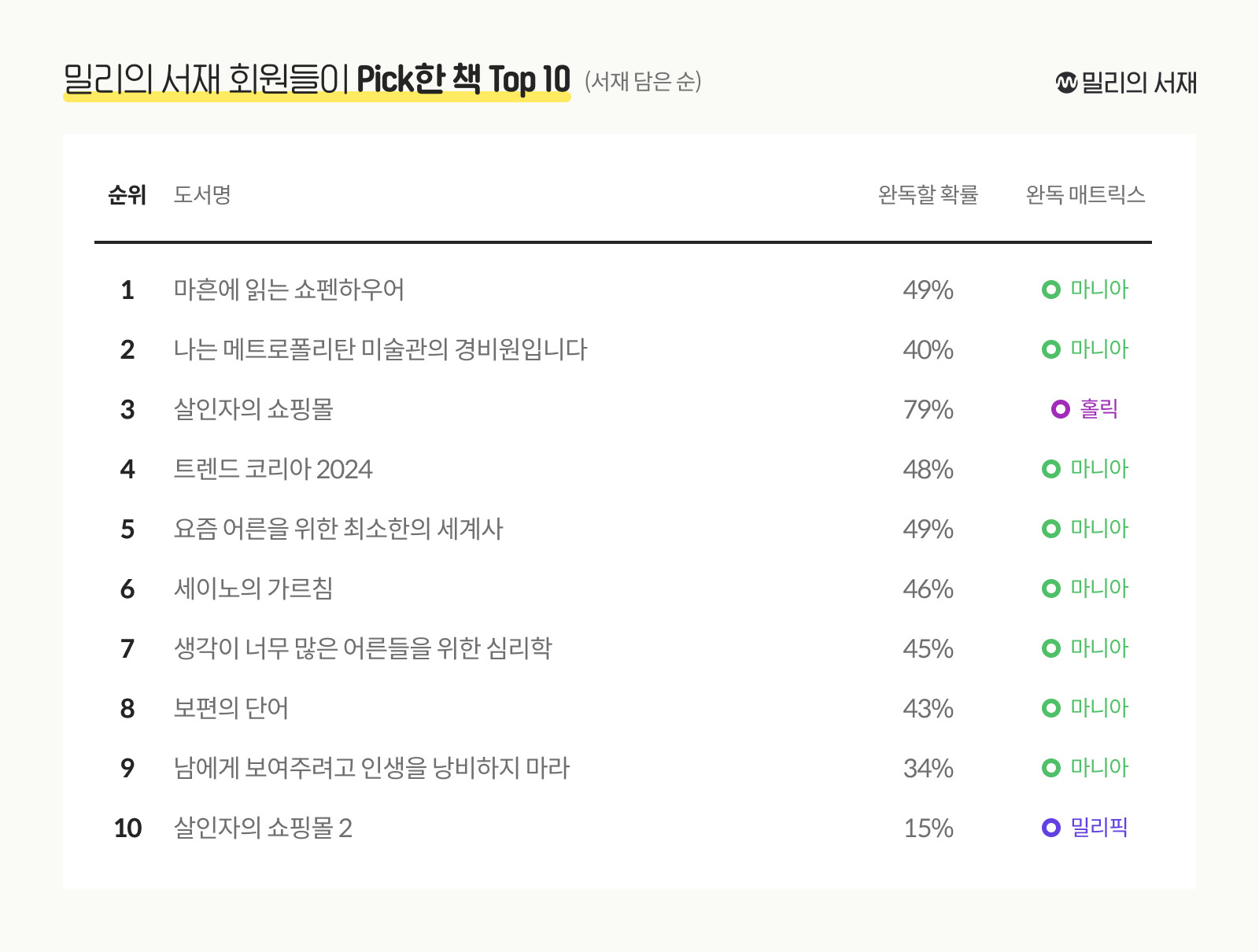This screenshot has width=1259, height=952.
Task: Click the 홀릭 label text
Action: (x=1098, y=409)
